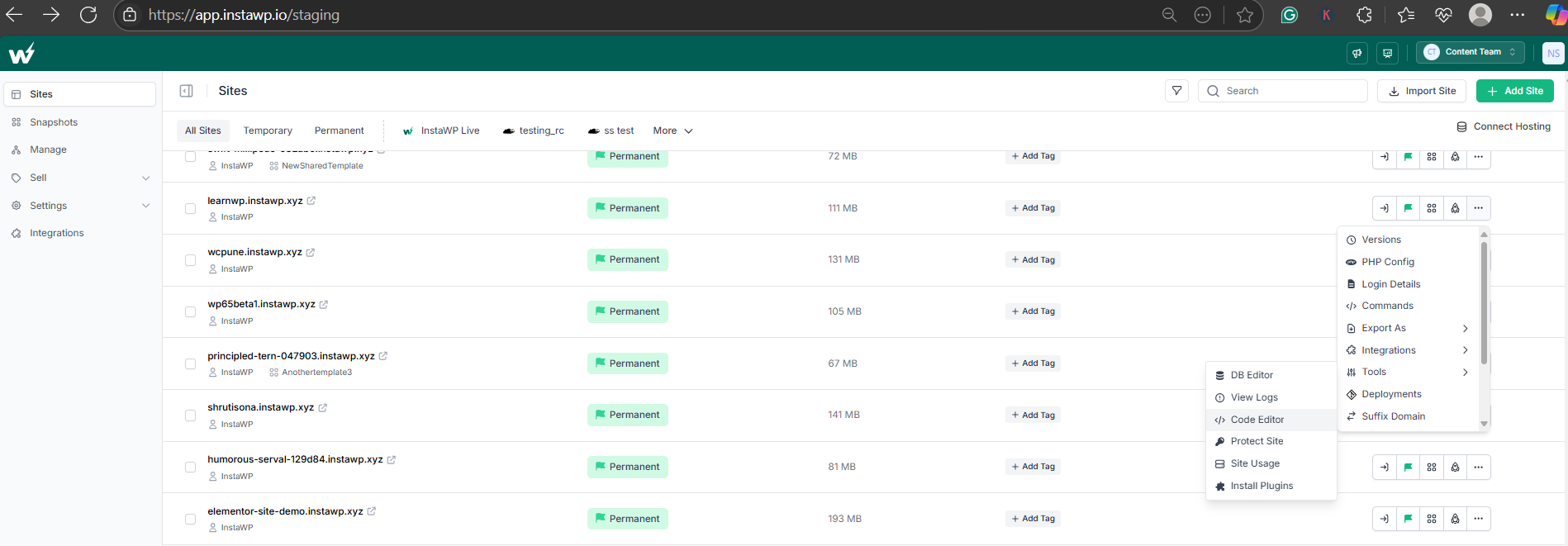Click the rocket icon in elementor-site-demo row
This screenshot has width=1568, height=546.
1456,519
